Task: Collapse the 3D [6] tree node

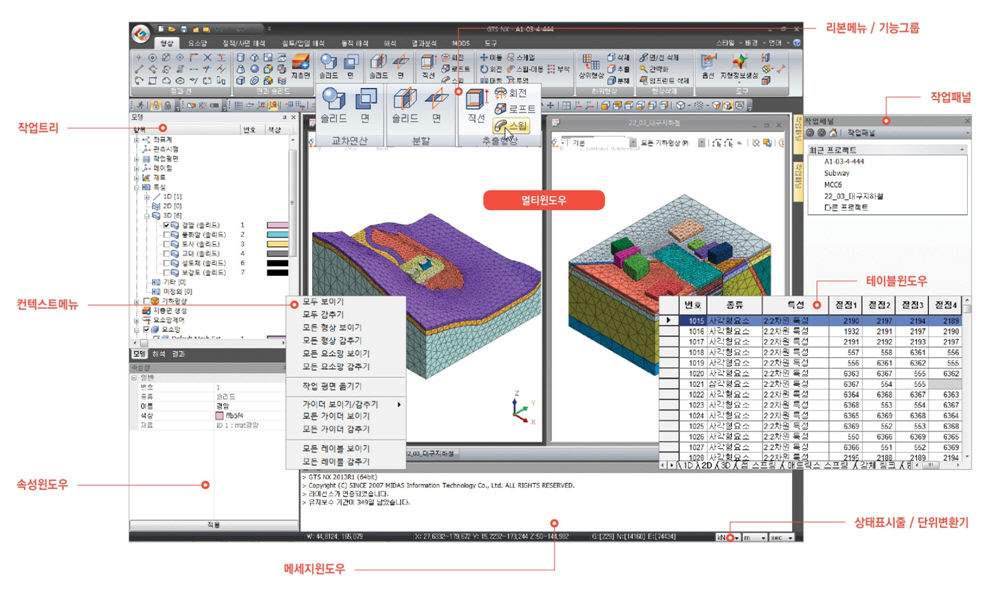Action: (x=145, y=215)
